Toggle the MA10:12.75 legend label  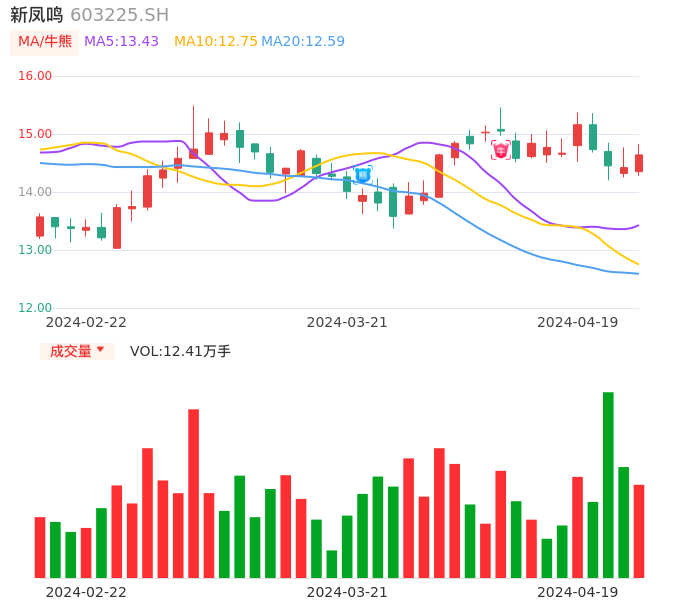215,41
